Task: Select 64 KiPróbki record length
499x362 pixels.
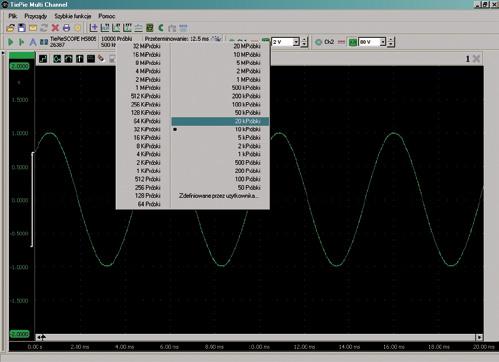Action: [x=143, y=121]
